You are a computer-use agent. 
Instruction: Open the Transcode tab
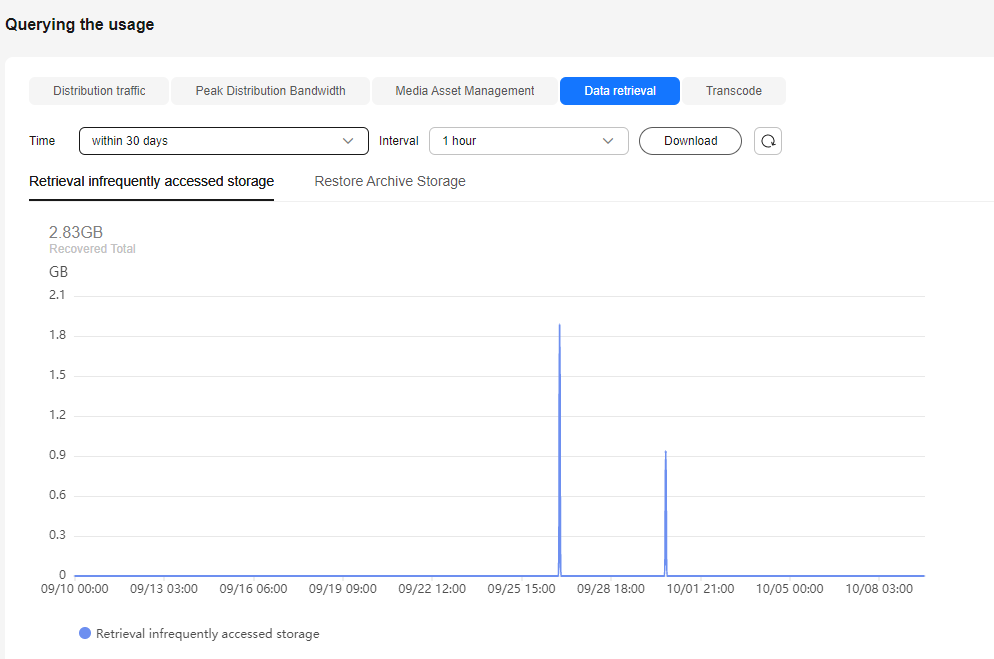click(733, 91)
